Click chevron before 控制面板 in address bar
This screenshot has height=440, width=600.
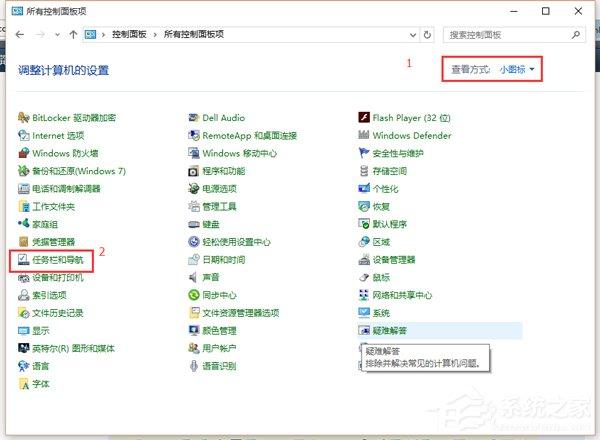pos(103,35)
